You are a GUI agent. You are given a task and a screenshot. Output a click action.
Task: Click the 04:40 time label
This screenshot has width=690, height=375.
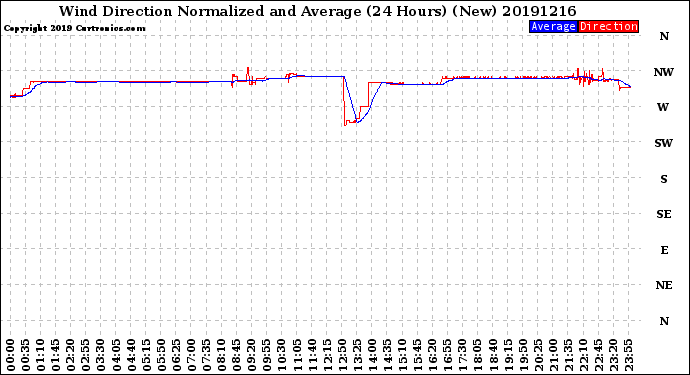131,355
